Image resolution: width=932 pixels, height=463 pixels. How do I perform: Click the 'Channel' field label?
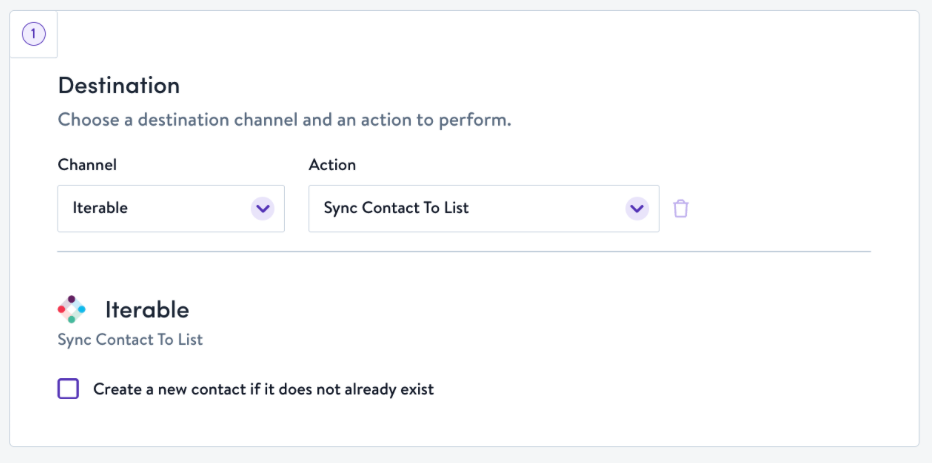87,165
